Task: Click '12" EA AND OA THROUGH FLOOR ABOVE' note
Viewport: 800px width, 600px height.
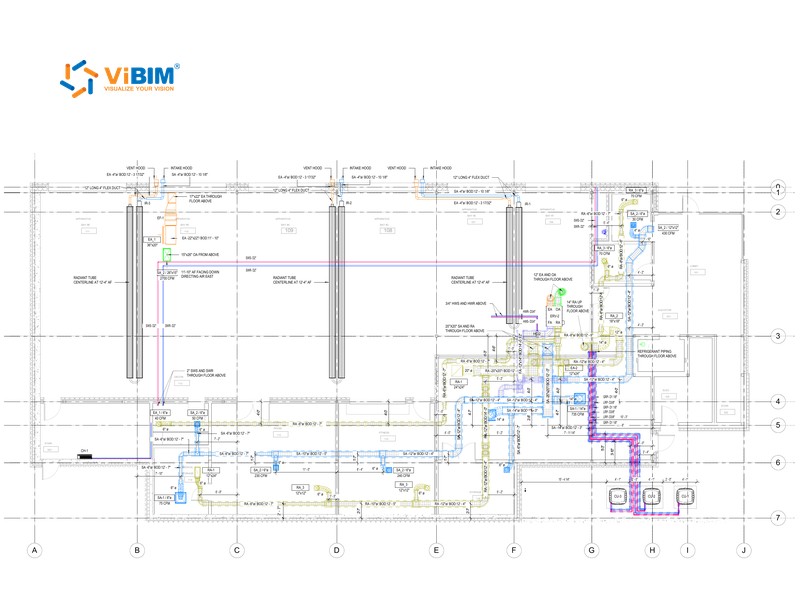Action: click(553, 277)
